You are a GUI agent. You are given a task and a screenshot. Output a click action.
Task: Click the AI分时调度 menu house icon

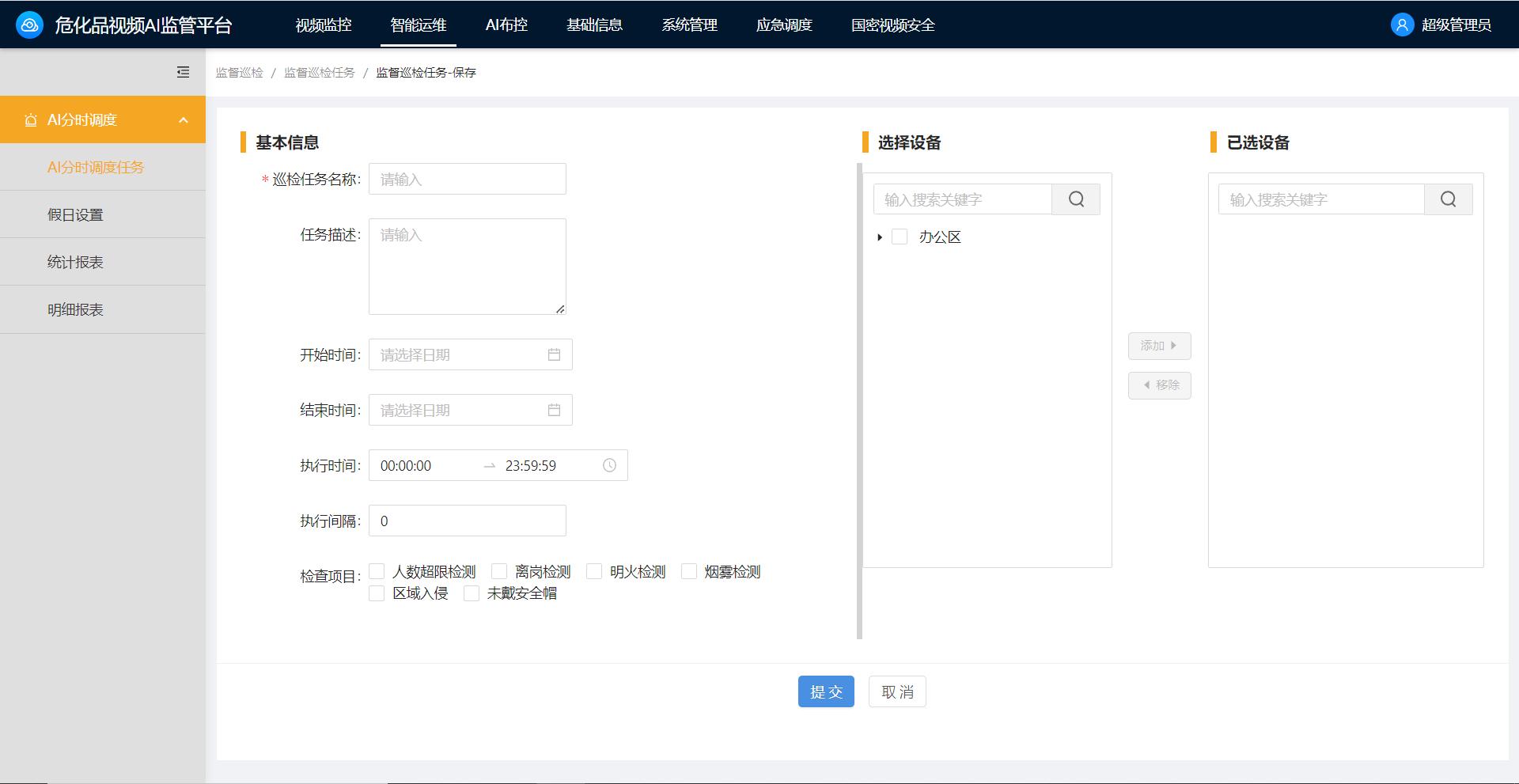[x=31, y=119]
